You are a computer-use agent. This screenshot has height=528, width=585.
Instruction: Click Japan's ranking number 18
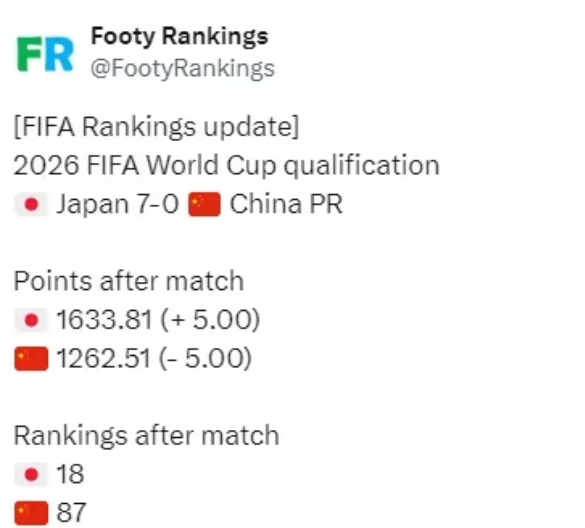tap(70, 474)
